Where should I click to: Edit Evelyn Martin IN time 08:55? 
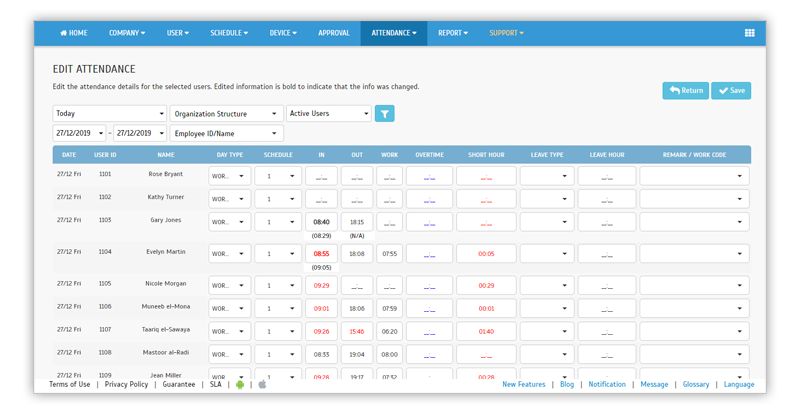click(x=321, y=254)
